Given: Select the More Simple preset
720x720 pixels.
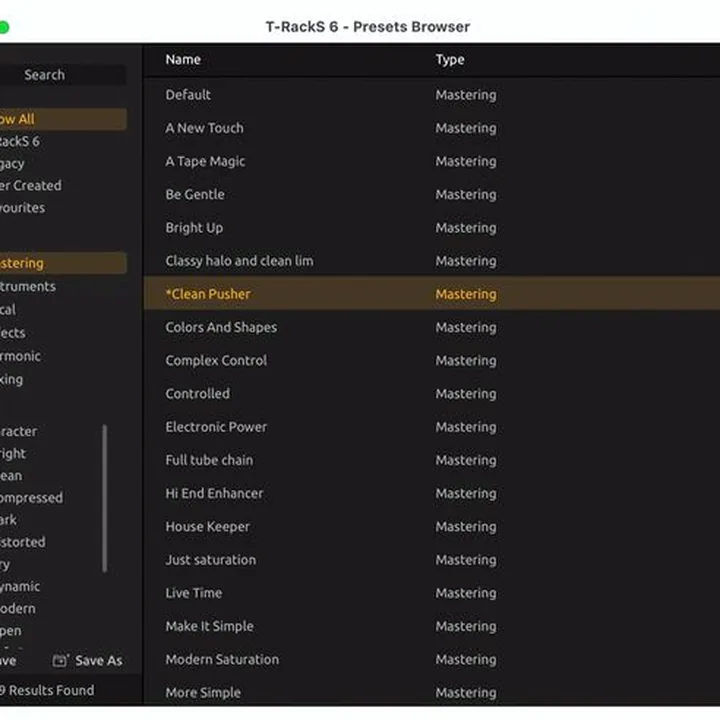Looking at the screenshot, I should point(432,692).
